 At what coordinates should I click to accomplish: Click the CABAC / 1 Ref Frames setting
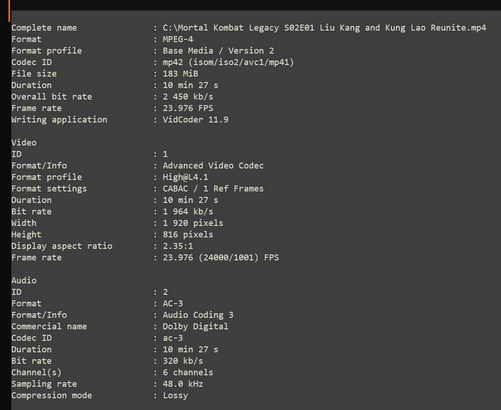pos(213,189)
